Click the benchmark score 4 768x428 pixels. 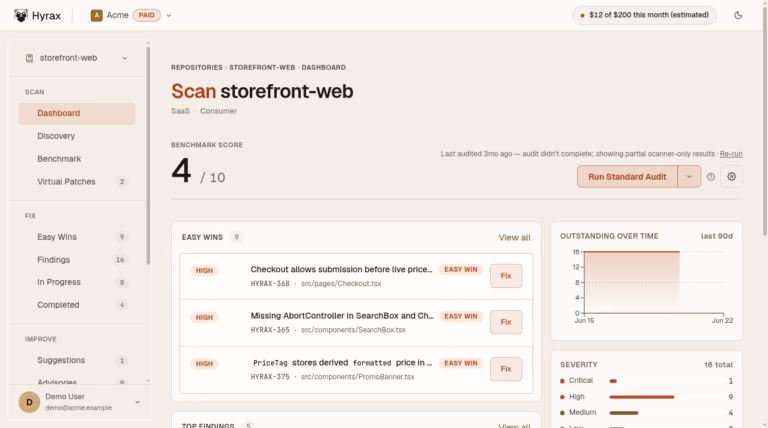click(181, 171)
